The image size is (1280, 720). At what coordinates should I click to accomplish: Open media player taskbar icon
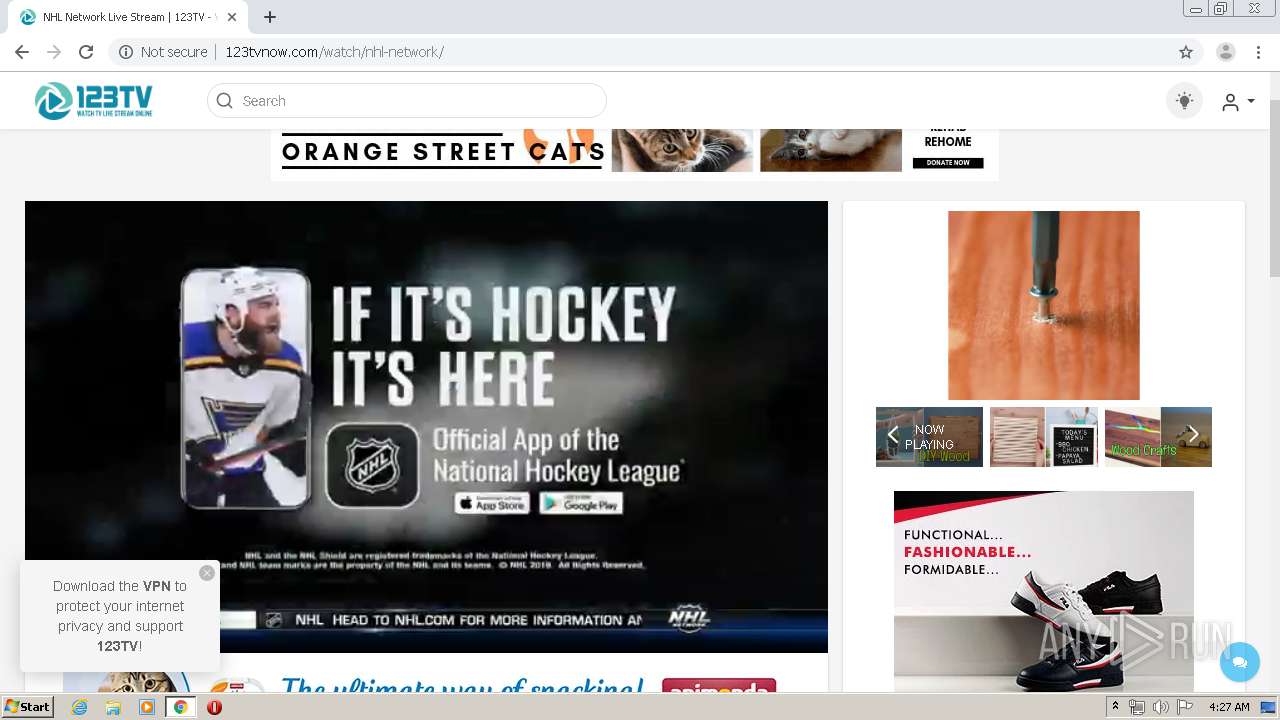click(x=147, y=707)
